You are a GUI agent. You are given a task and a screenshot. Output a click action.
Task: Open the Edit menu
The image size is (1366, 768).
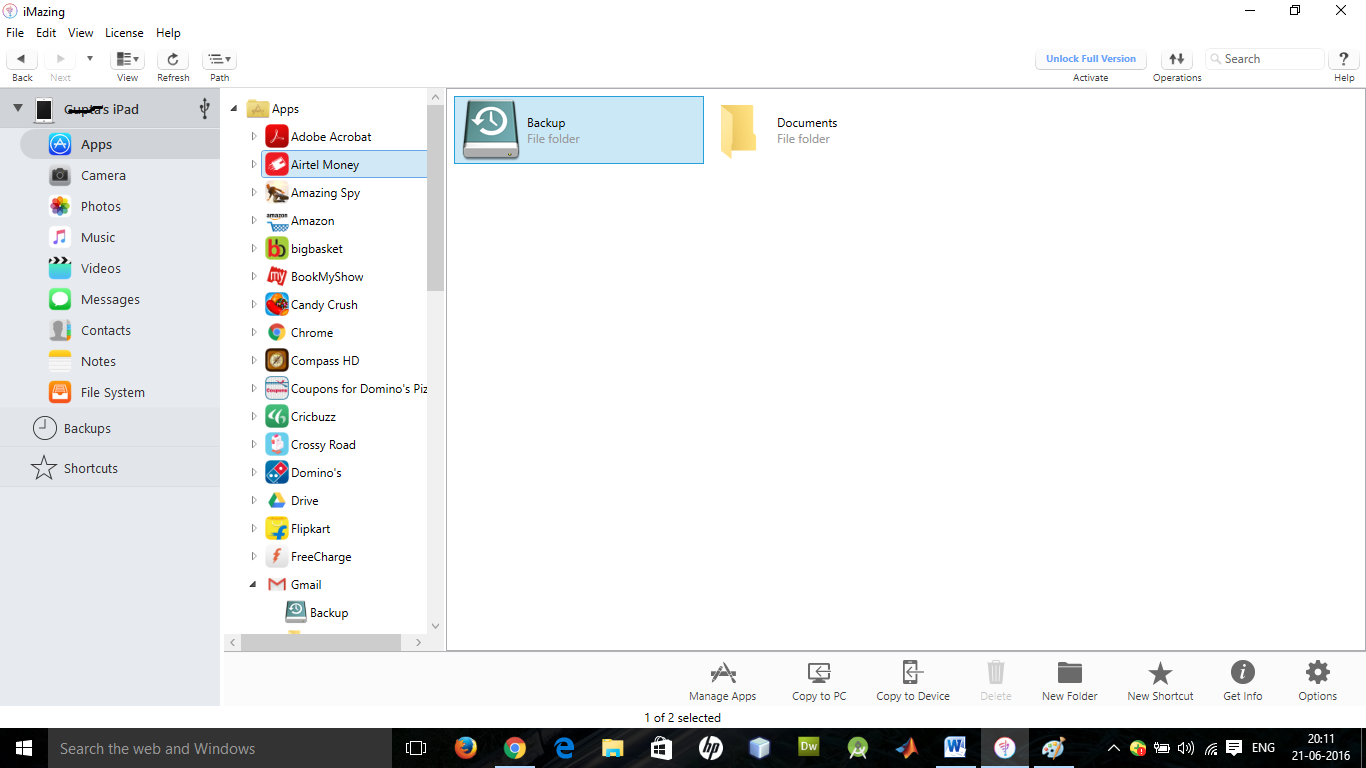[46, 33]
